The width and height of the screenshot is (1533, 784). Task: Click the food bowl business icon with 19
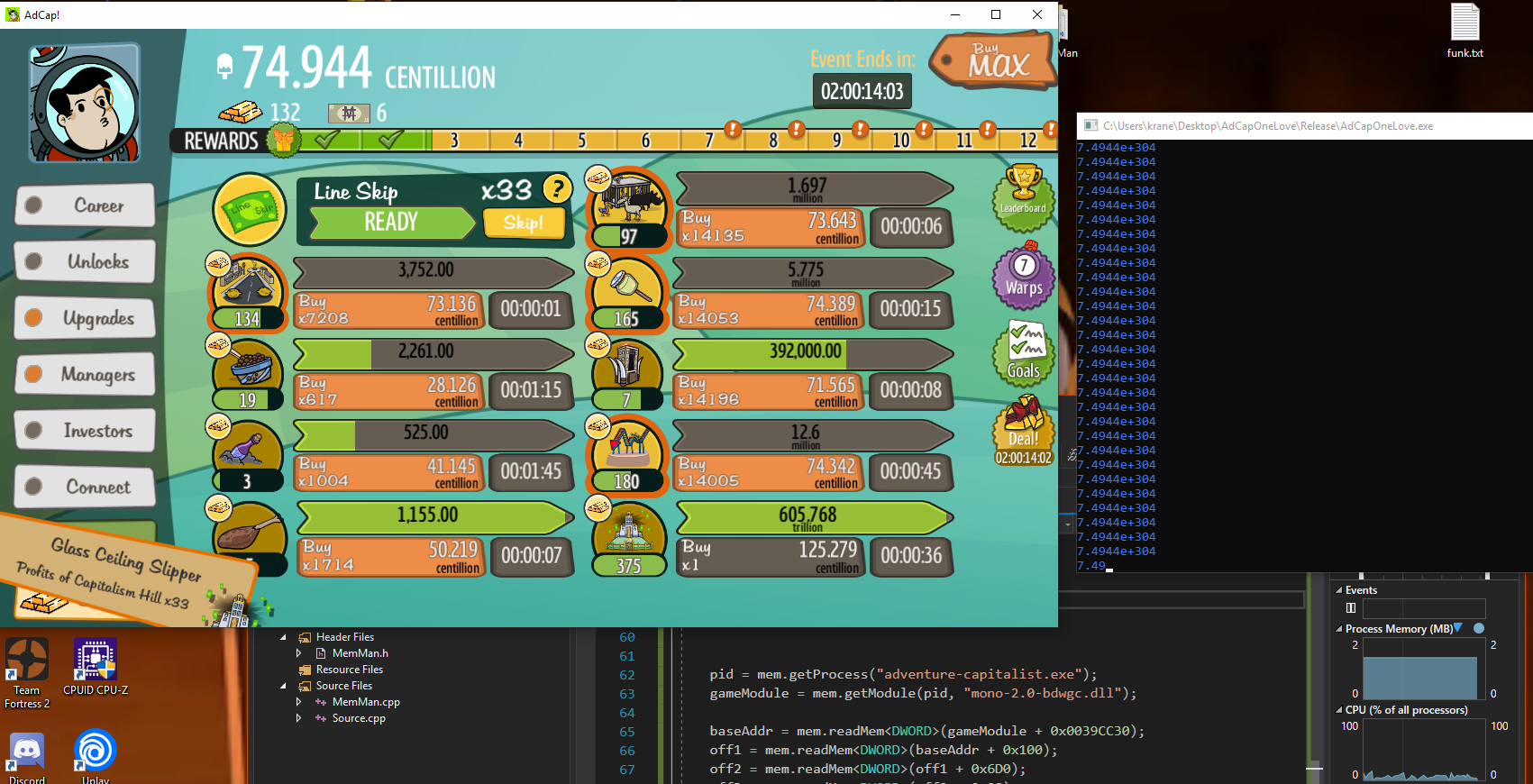click(247, 374)
